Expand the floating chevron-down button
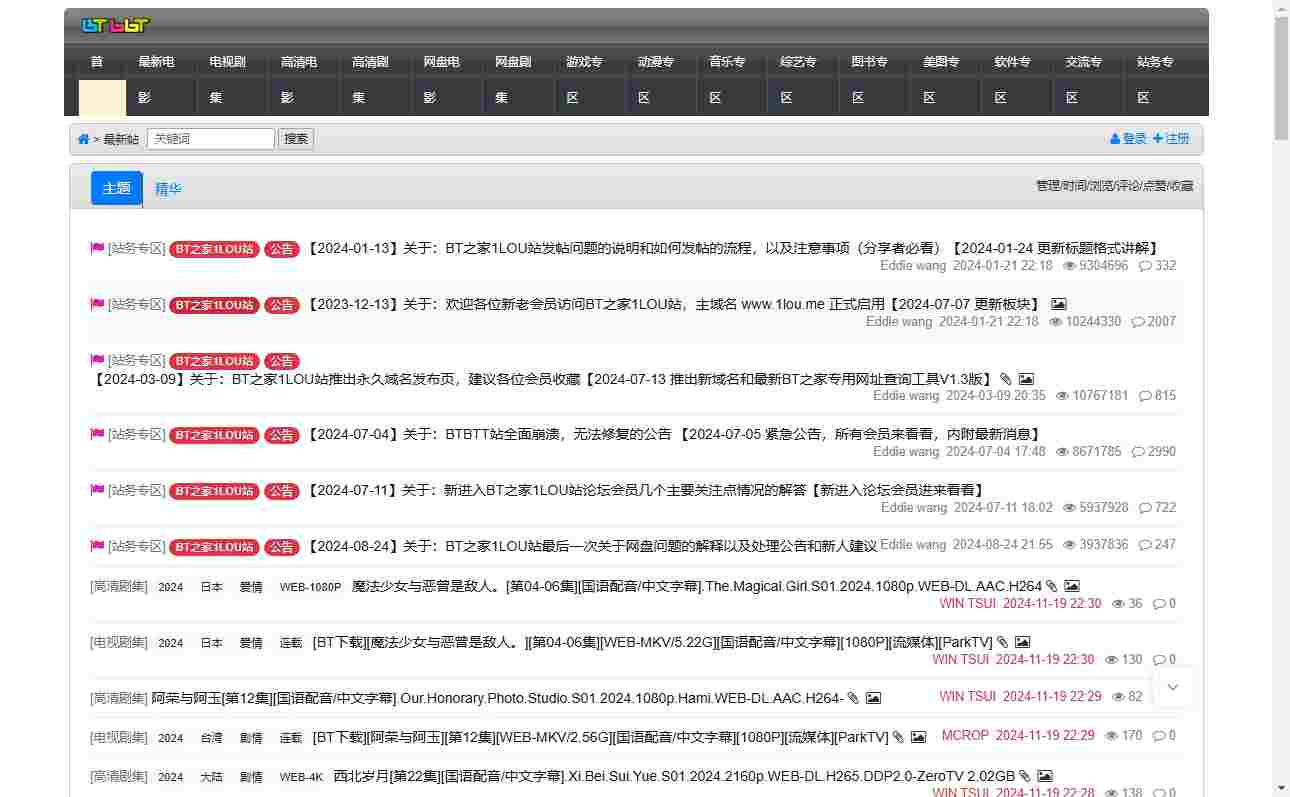The image size is (1290, 797). click(1173, 687)
